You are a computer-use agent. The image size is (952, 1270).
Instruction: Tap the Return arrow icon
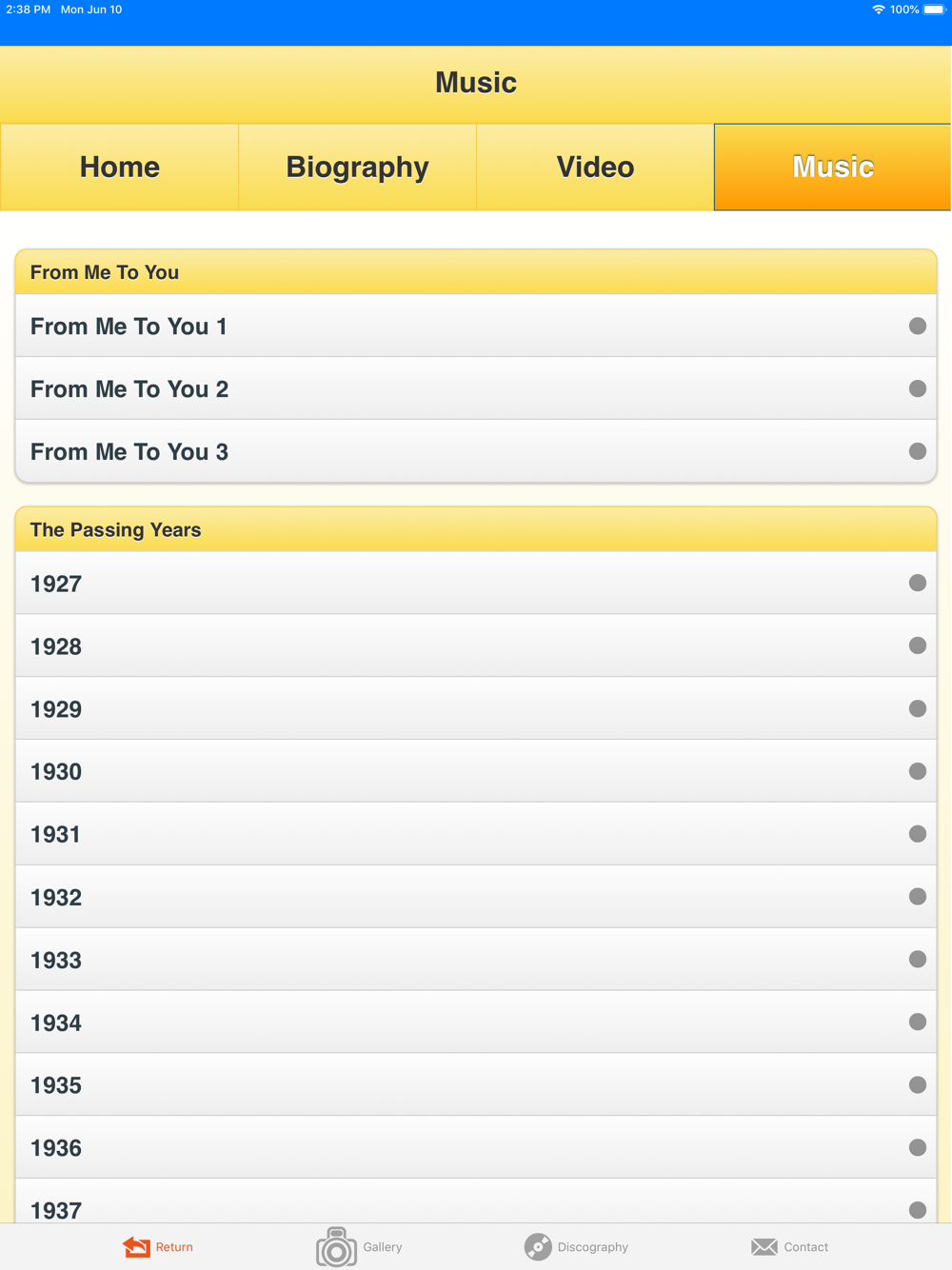point(136,1247)
